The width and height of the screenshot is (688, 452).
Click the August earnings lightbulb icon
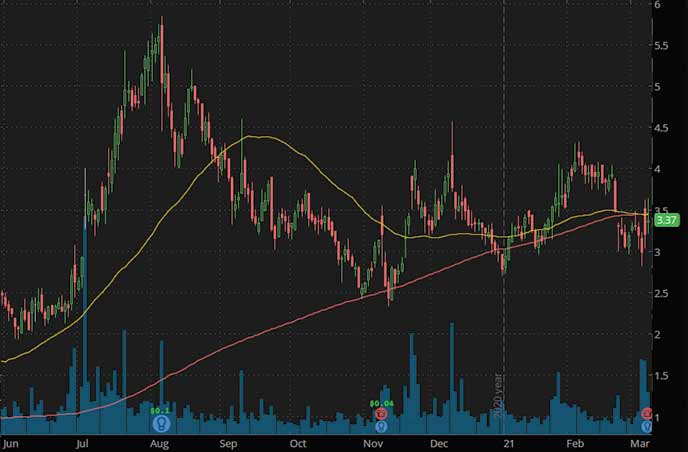(161, 424)
